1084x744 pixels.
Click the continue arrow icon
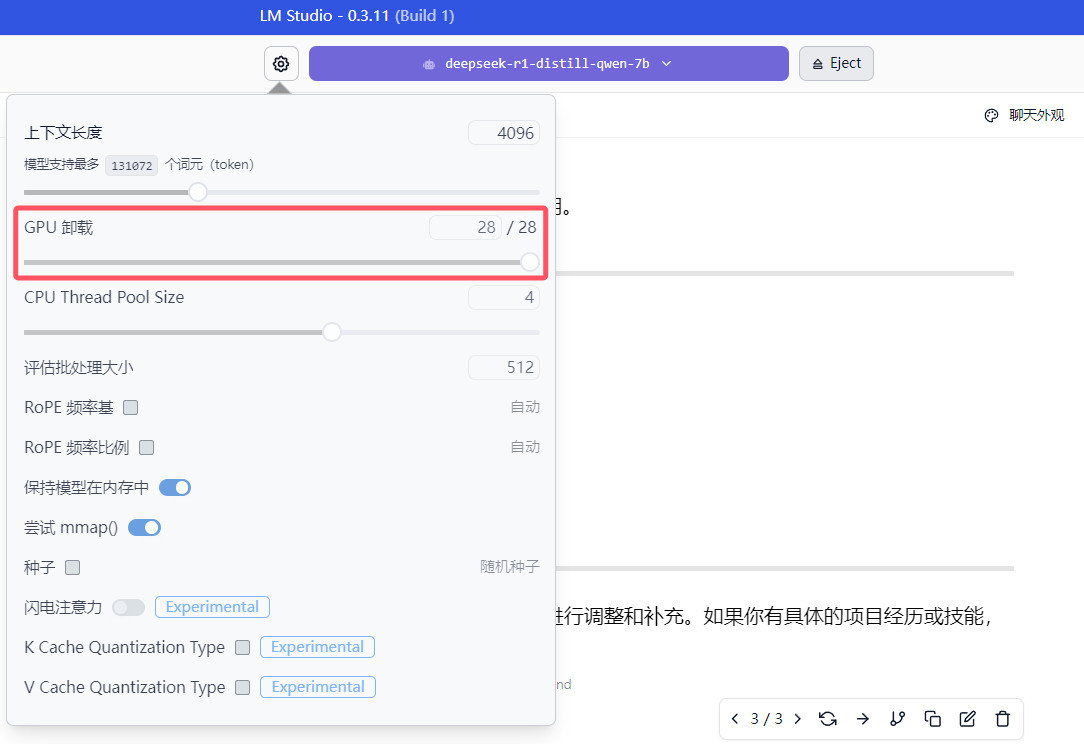(862, 718)
